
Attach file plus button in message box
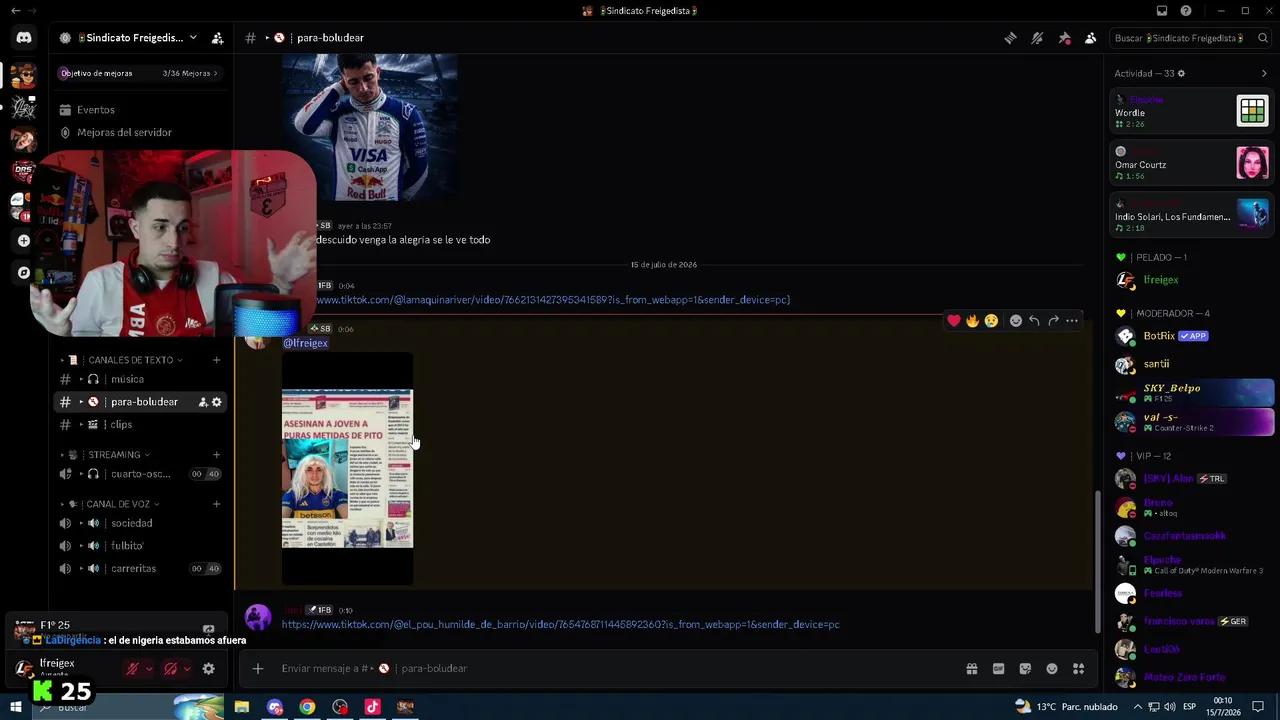[258, 668]
